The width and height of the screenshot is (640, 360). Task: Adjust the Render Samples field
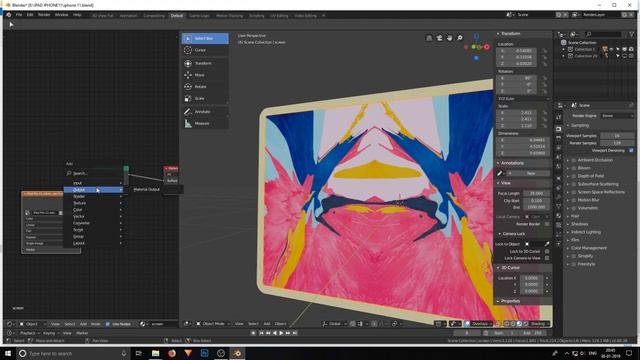pos(617,143)
